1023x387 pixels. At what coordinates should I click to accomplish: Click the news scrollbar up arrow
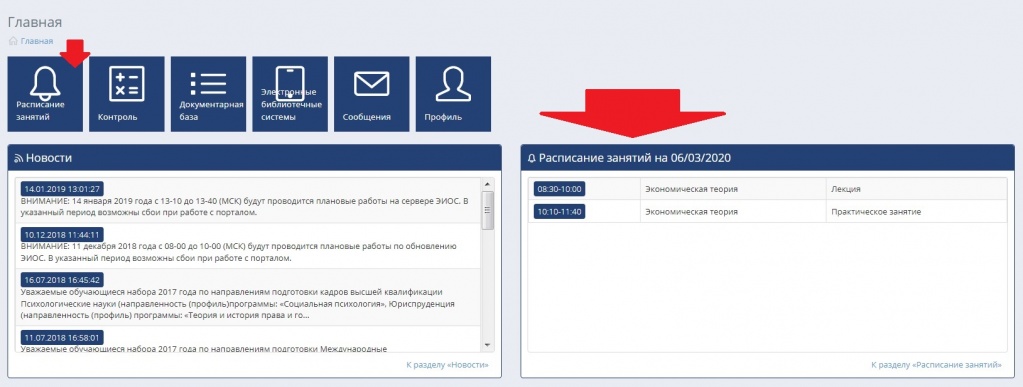(487, 184)
